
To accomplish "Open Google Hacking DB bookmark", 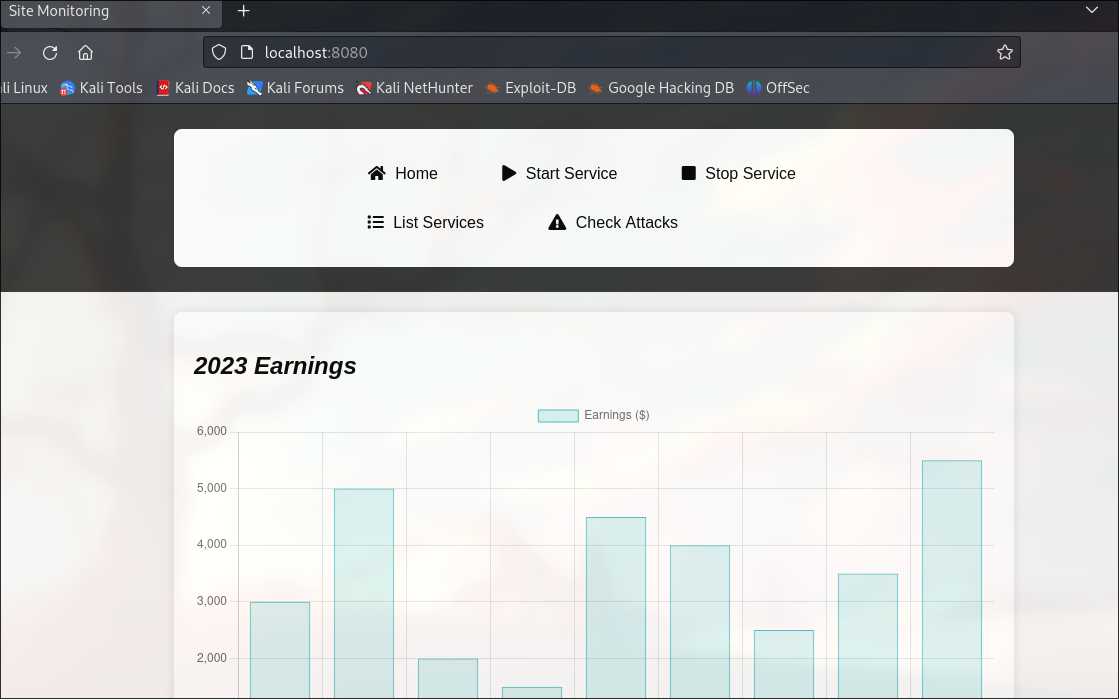I will (661, 88).
